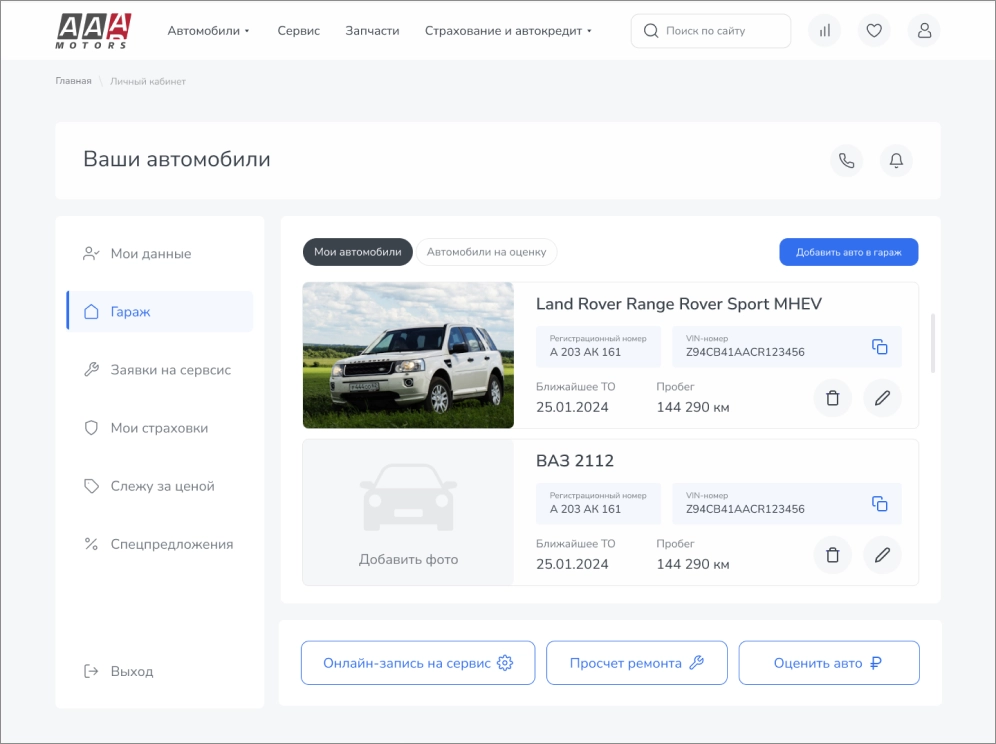Edit the Land Rover Range Rover Sport car
This screenshot has height=744, width=996.
pyautogui.click(x=882, y=398)
